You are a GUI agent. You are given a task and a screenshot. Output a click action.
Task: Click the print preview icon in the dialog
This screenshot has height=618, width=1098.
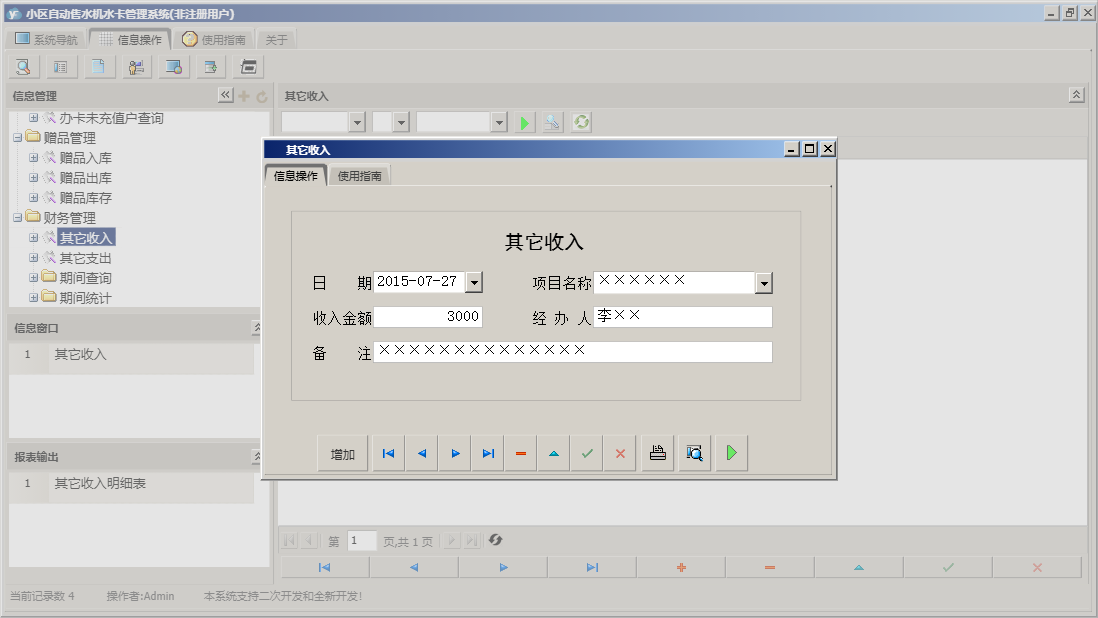point(694,453)
